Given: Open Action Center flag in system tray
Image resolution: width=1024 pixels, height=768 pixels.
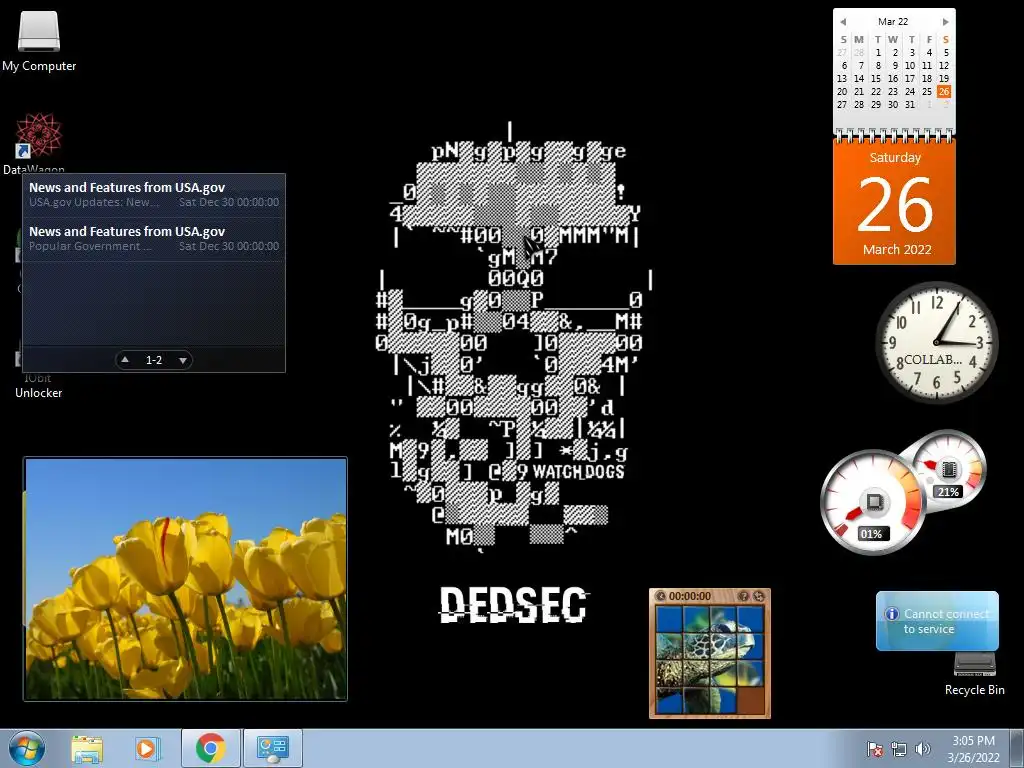Looking at the screenshot, I should click(x=874, y=749).
